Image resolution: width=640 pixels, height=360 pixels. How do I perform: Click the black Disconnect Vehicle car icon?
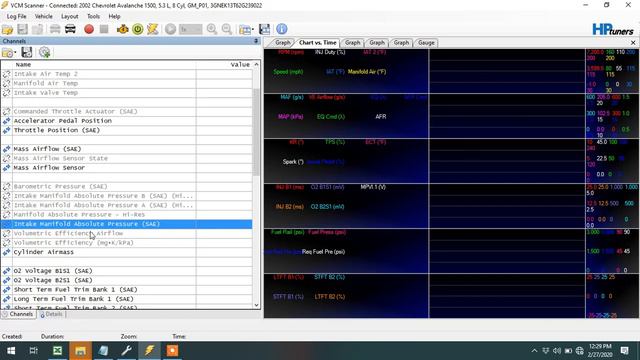(x=70, y=29)
